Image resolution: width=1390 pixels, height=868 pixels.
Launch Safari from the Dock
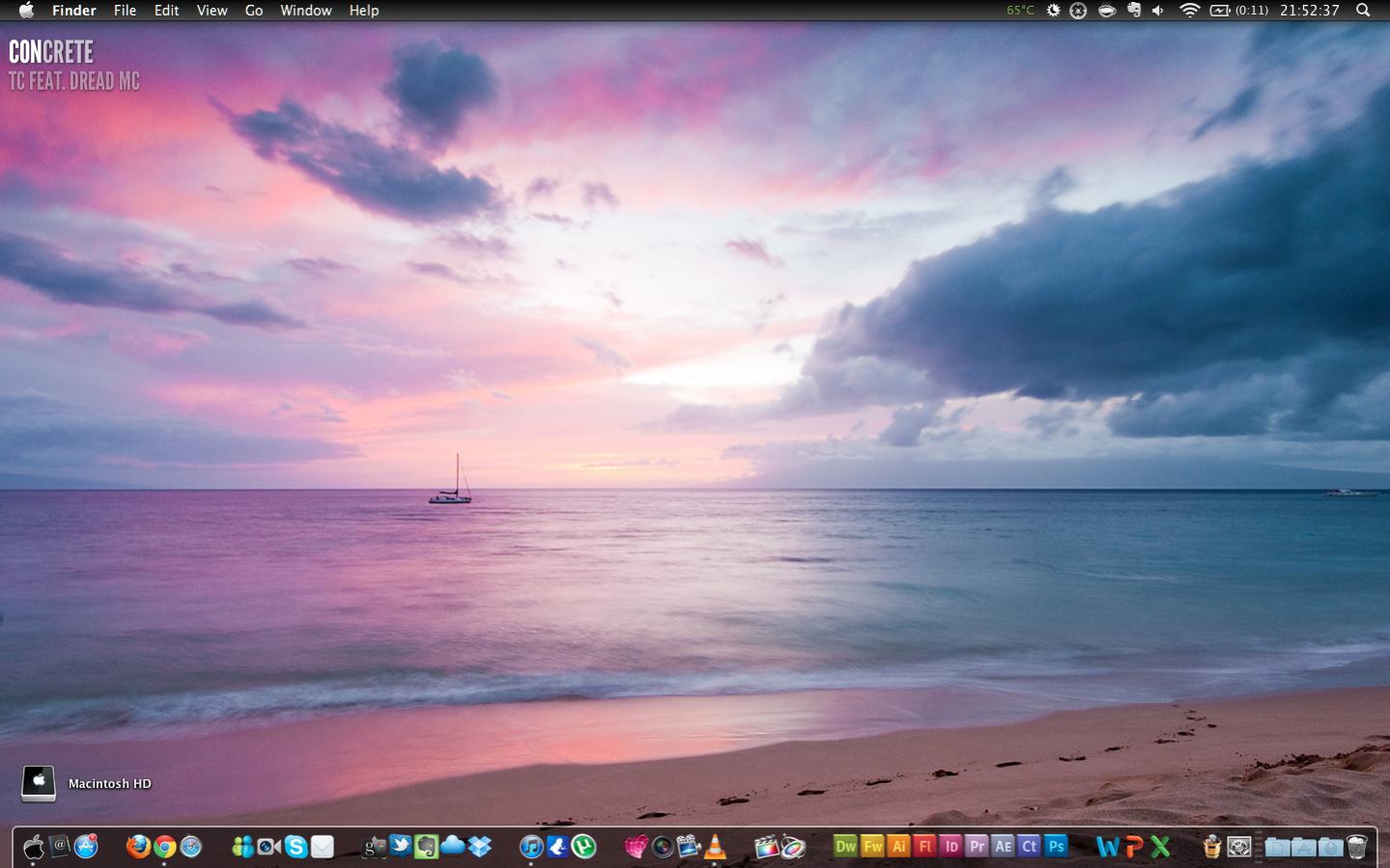click(x=191, y=847)
